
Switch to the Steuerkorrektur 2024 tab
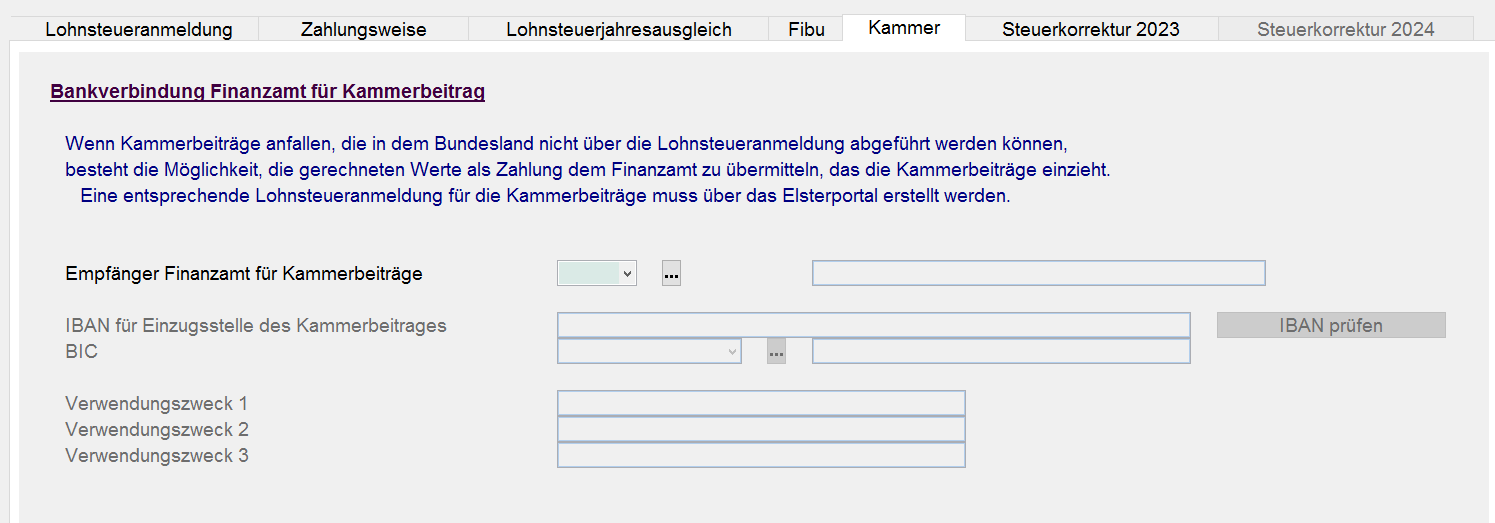1345,29
